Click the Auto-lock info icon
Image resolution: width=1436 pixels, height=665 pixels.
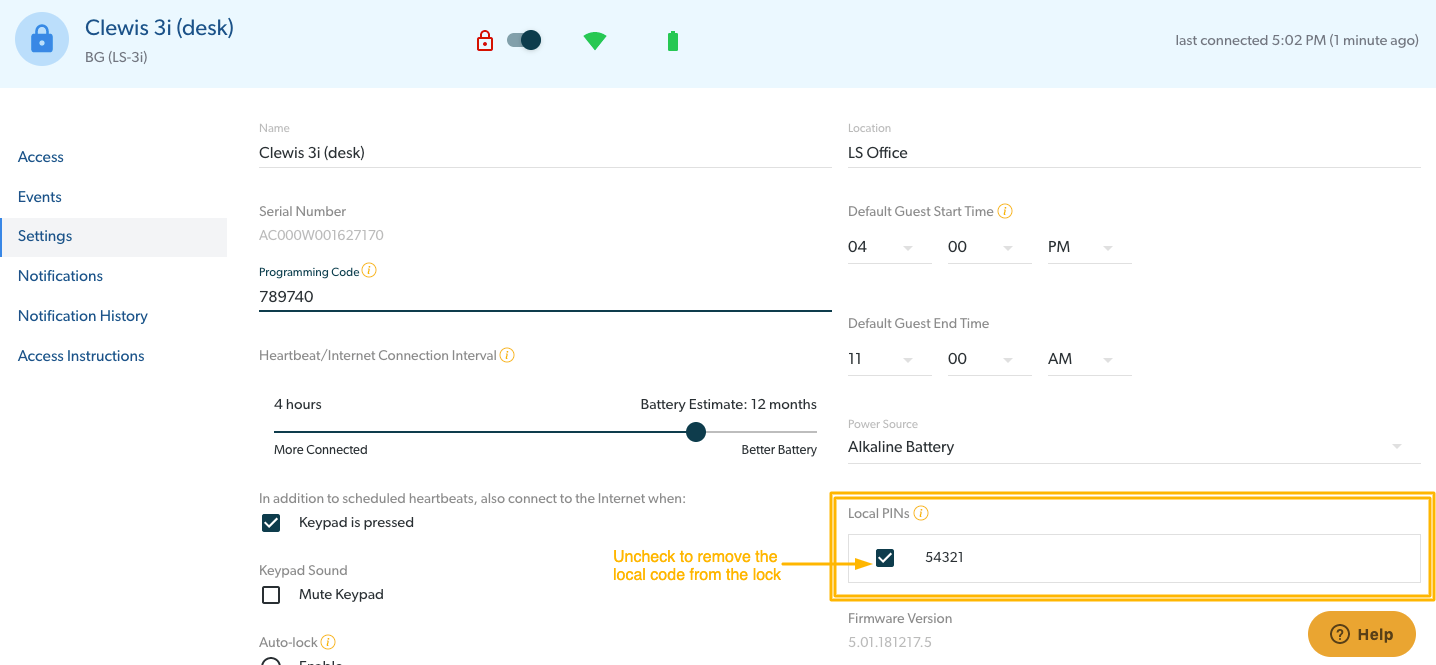point(328,642)
